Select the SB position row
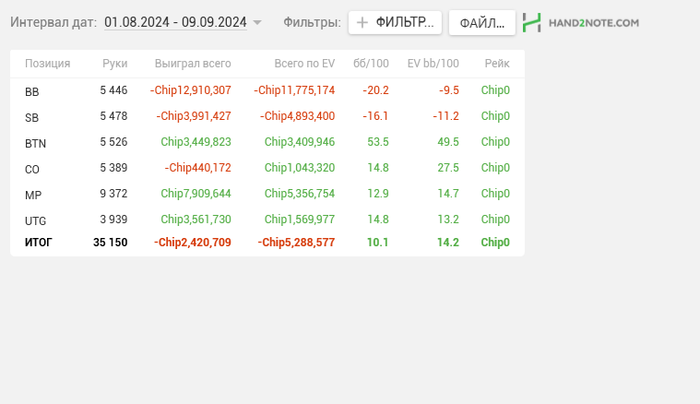This screenshot has height=404, width=700. coord(32,117)
